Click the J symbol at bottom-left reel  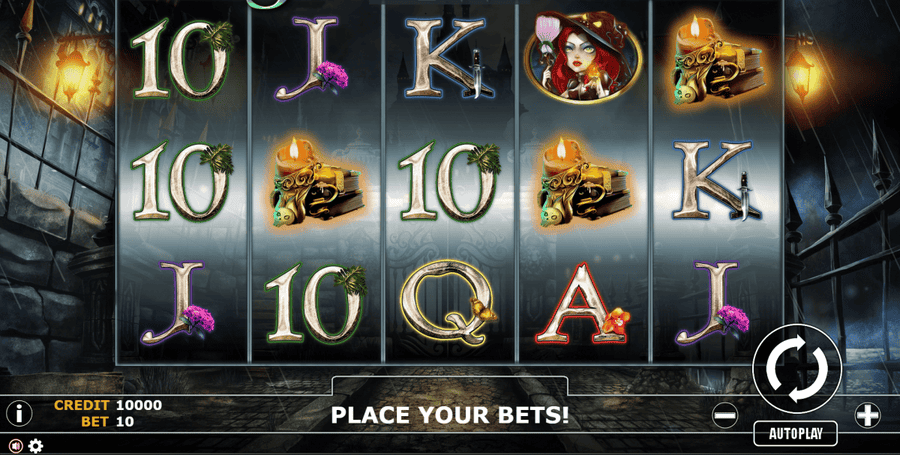point(179,303)
